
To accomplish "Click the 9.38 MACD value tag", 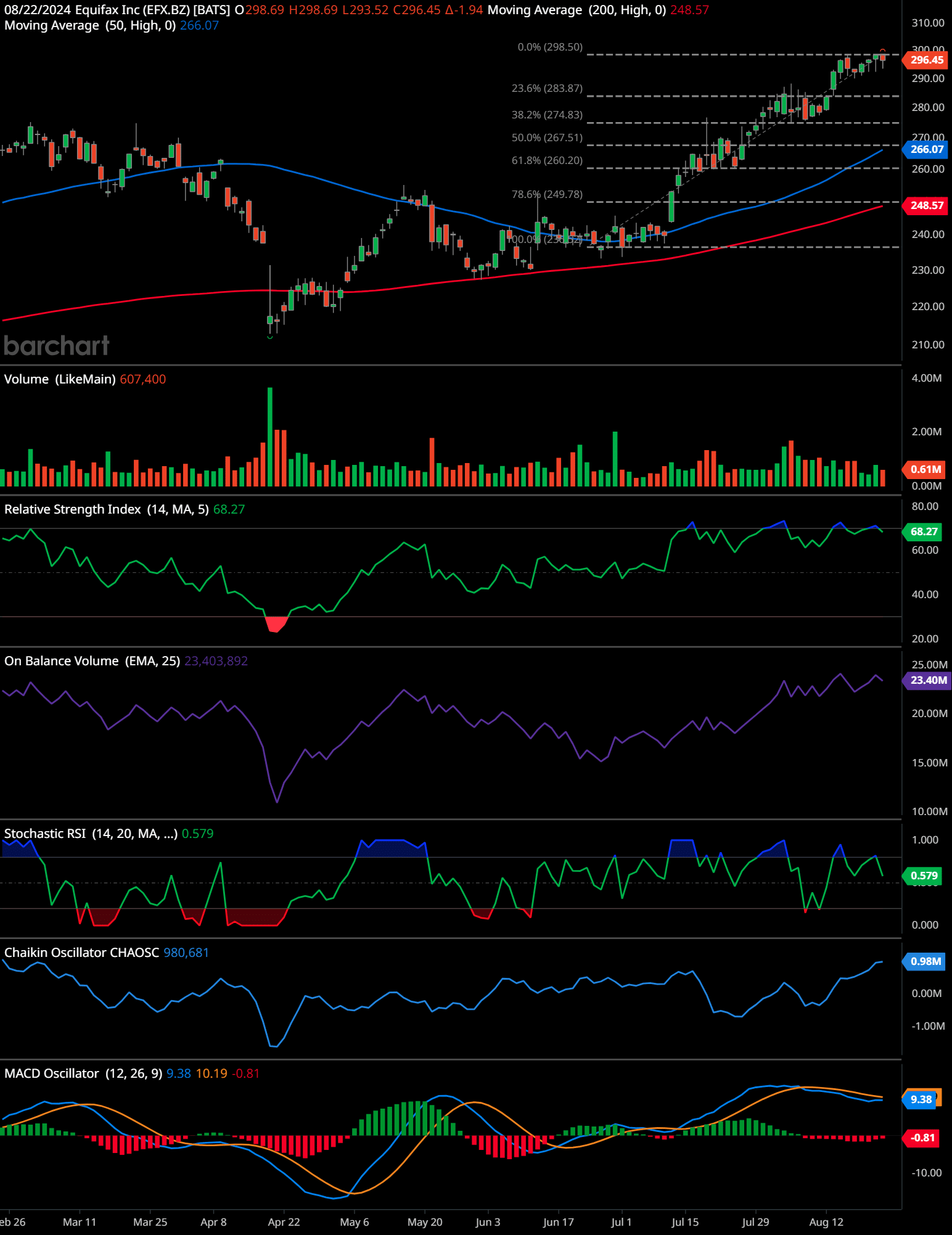I will click(x=920, y=1099).
